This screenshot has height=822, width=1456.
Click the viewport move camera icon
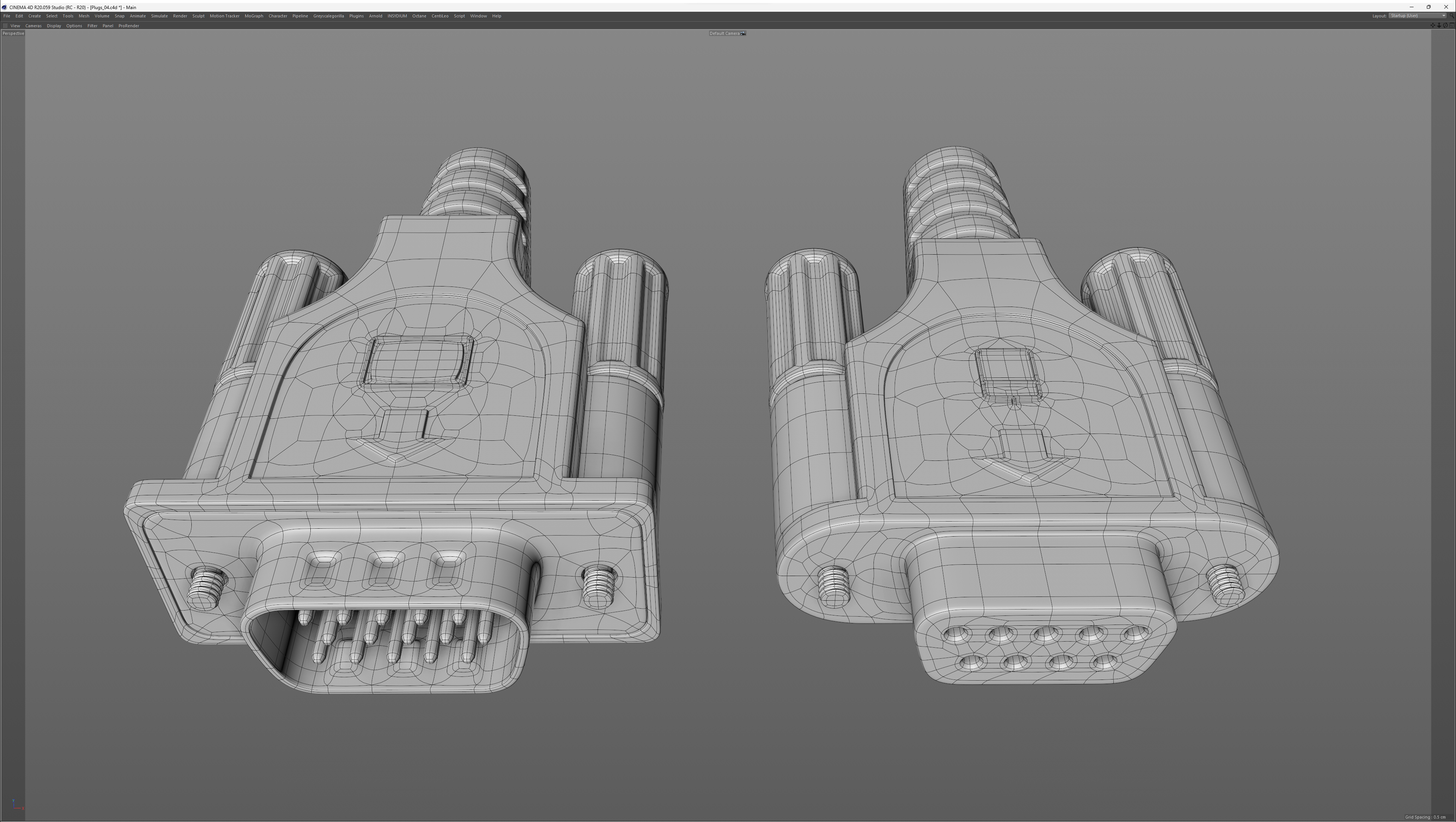(x=1433, y=25)
